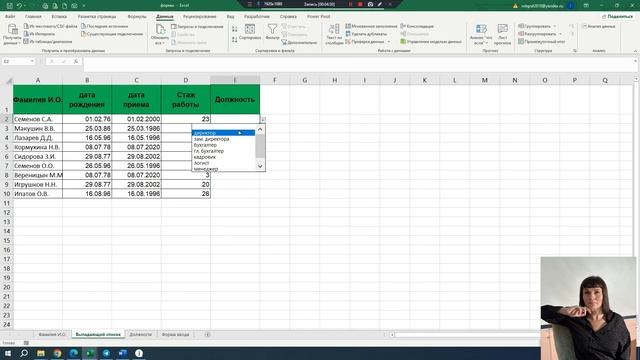The height and width of the screenshot is (360, 640).
Task: Click the insert function fx icon
Action: 76,61
